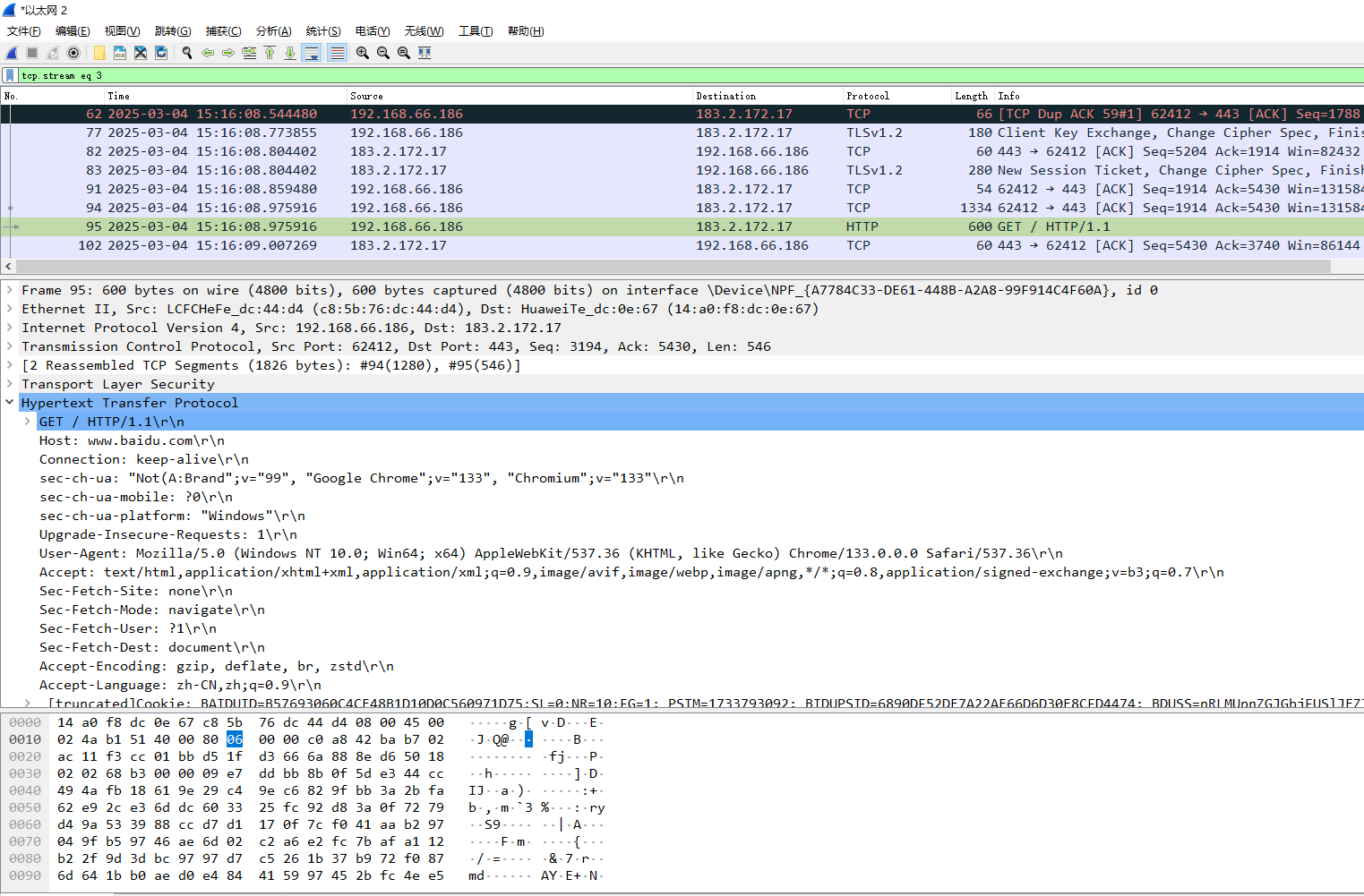Expand the Ethernet II details
Screen dimensions: 1364x896
point(10,309)
